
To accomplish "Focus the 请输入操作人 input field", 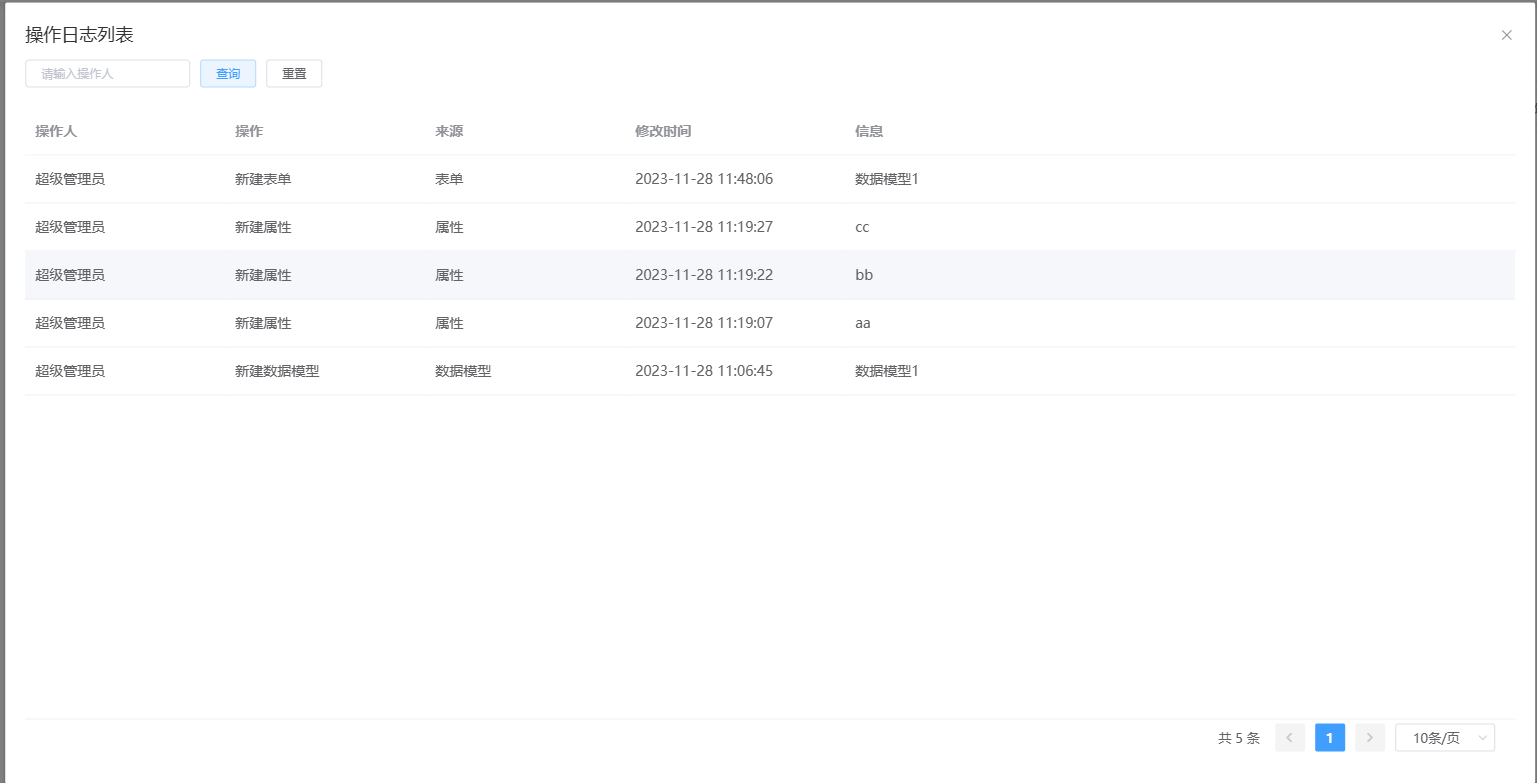I will pyautogui.click(x=107, y=74).
